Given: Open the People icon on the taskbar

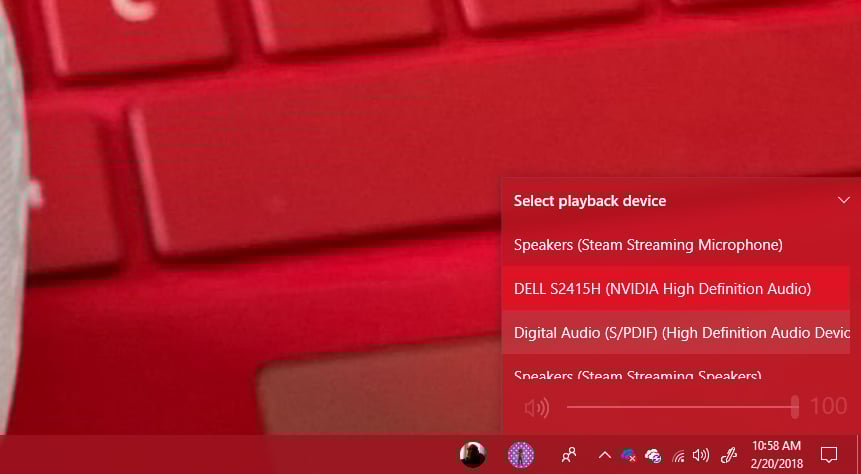Looking at the screenshot, I should point(569,455).
